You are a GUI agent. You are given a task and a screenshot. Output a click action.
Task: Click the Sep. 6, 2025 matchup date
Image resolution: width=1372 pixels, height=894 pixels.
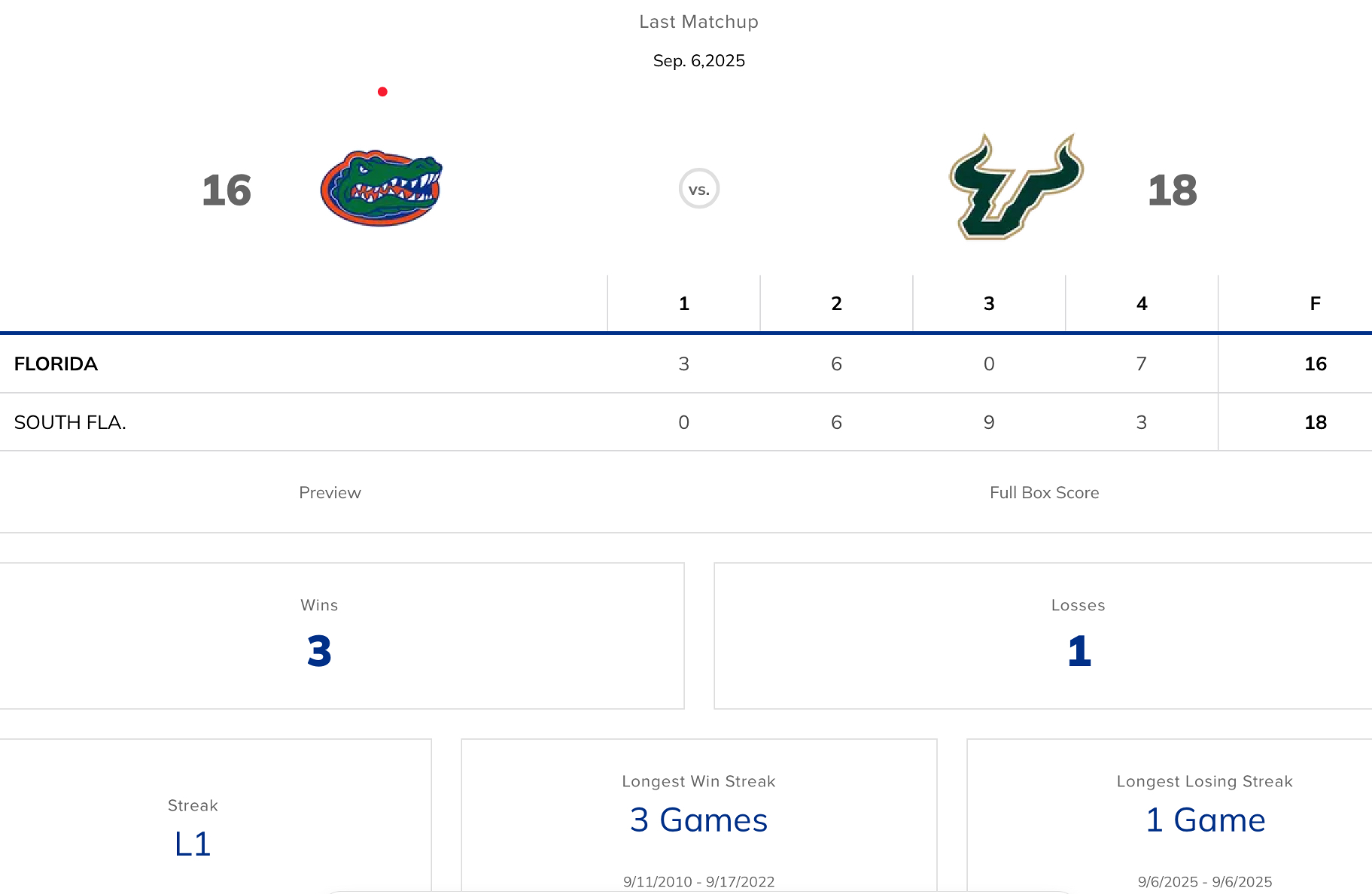point(698,61)
